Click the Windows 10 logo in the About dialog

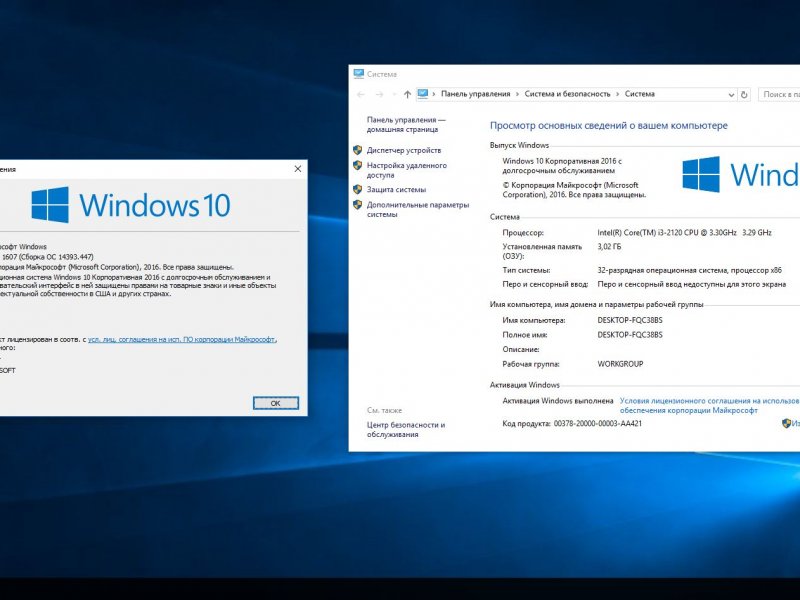pos(131,205)
